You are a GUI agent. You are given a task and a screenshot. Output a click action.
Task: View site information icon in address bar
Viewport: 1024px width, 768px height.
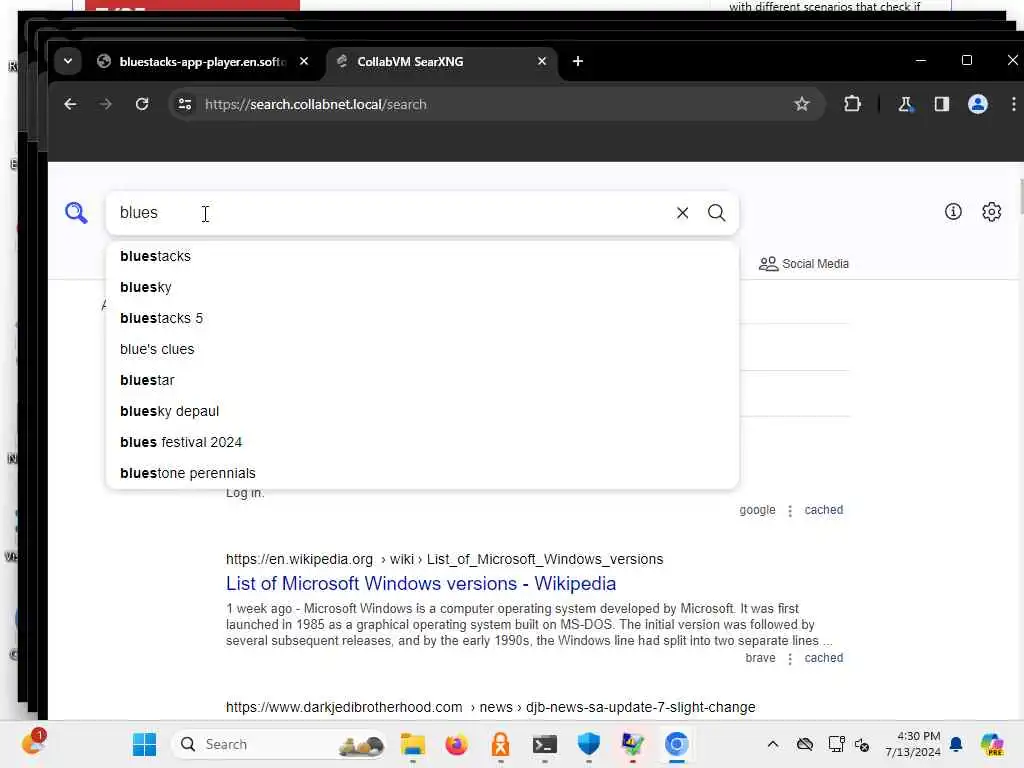[x=185, y=104]
